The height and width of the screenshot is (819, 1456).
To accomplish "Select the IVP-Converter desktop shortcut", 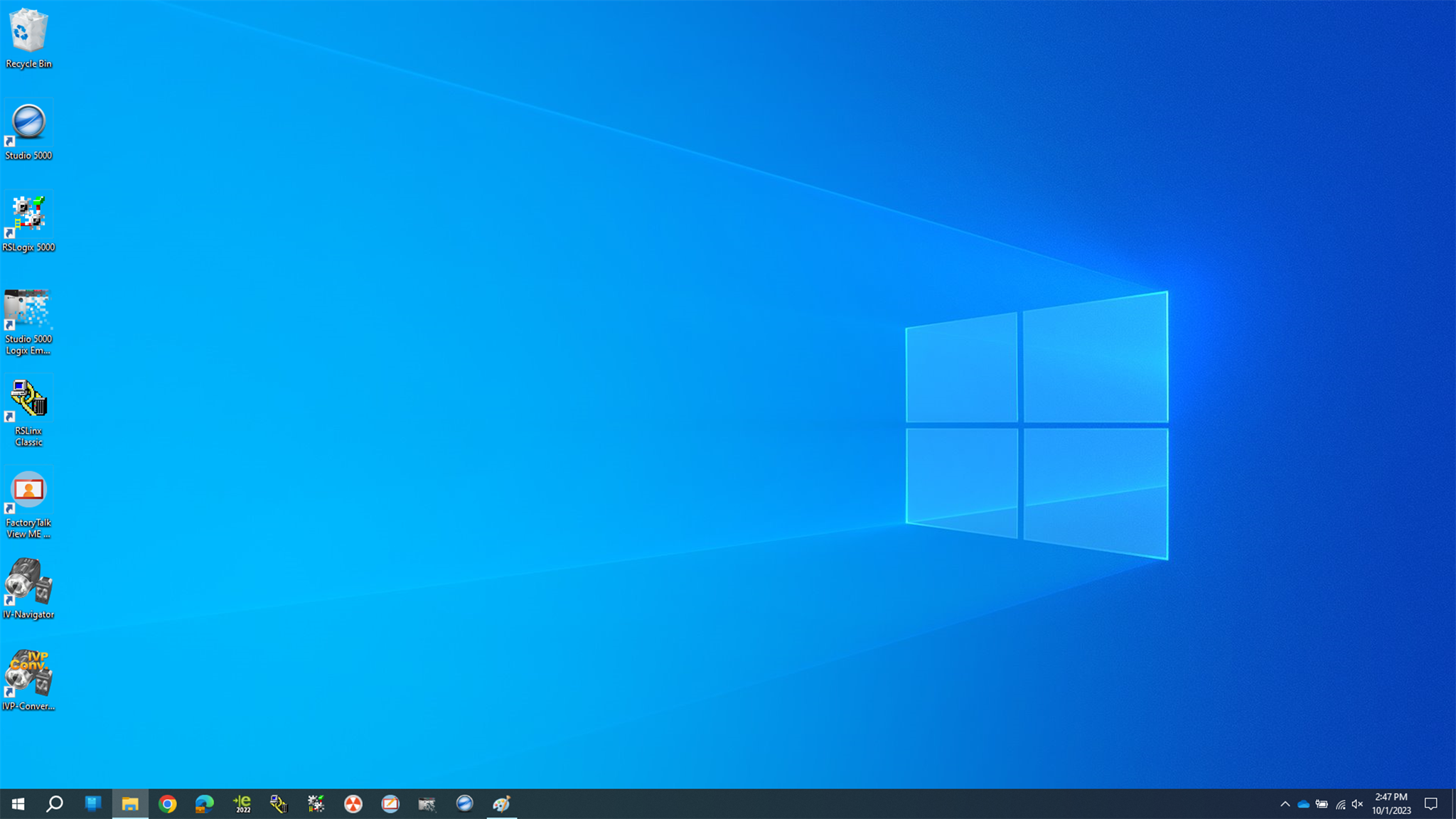I will (28, 680).
